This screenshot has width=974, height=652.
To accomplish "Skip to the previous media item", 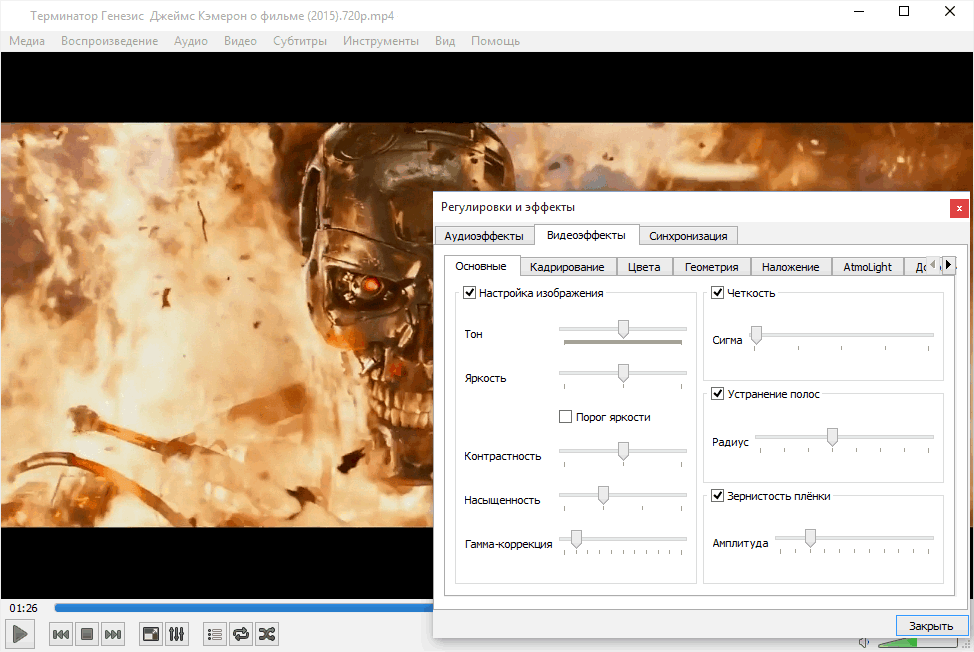I will pyautogui.click(x=60, y=633).
